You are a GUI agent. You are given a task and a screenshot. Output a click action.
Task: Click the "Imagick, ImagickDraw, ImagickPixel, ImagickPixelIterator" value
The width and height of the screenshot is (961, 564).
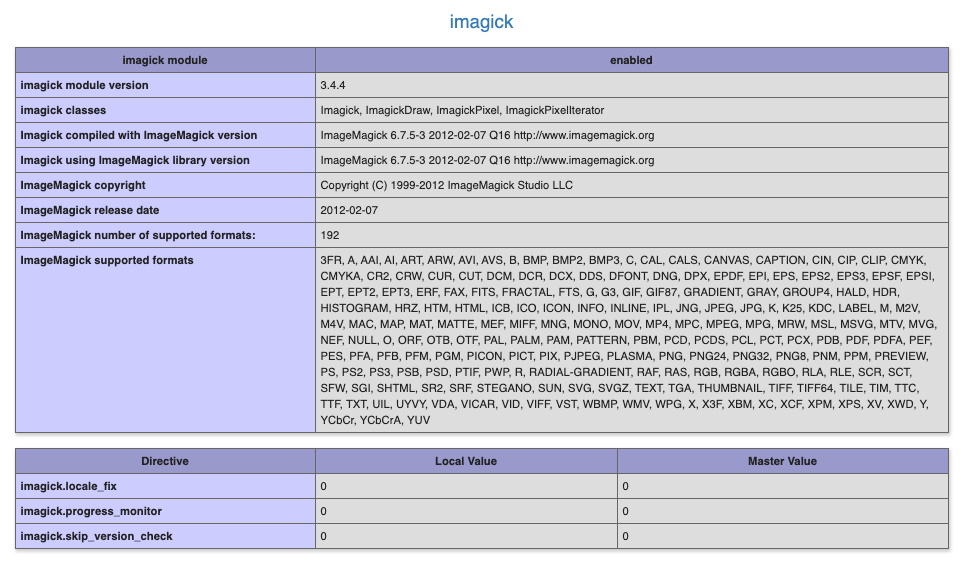pos(462,110)
